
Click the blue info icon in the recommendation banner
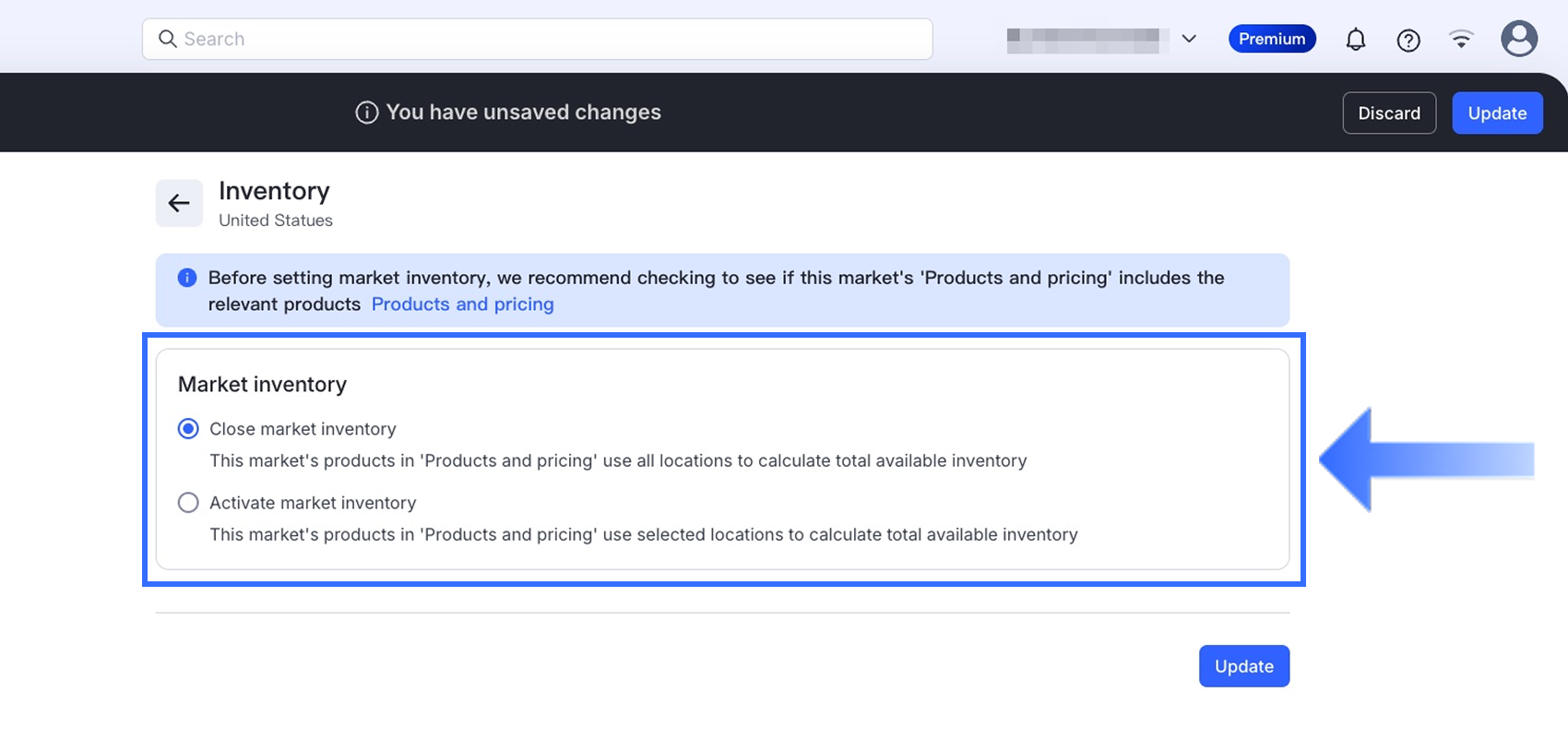(187, 278)
